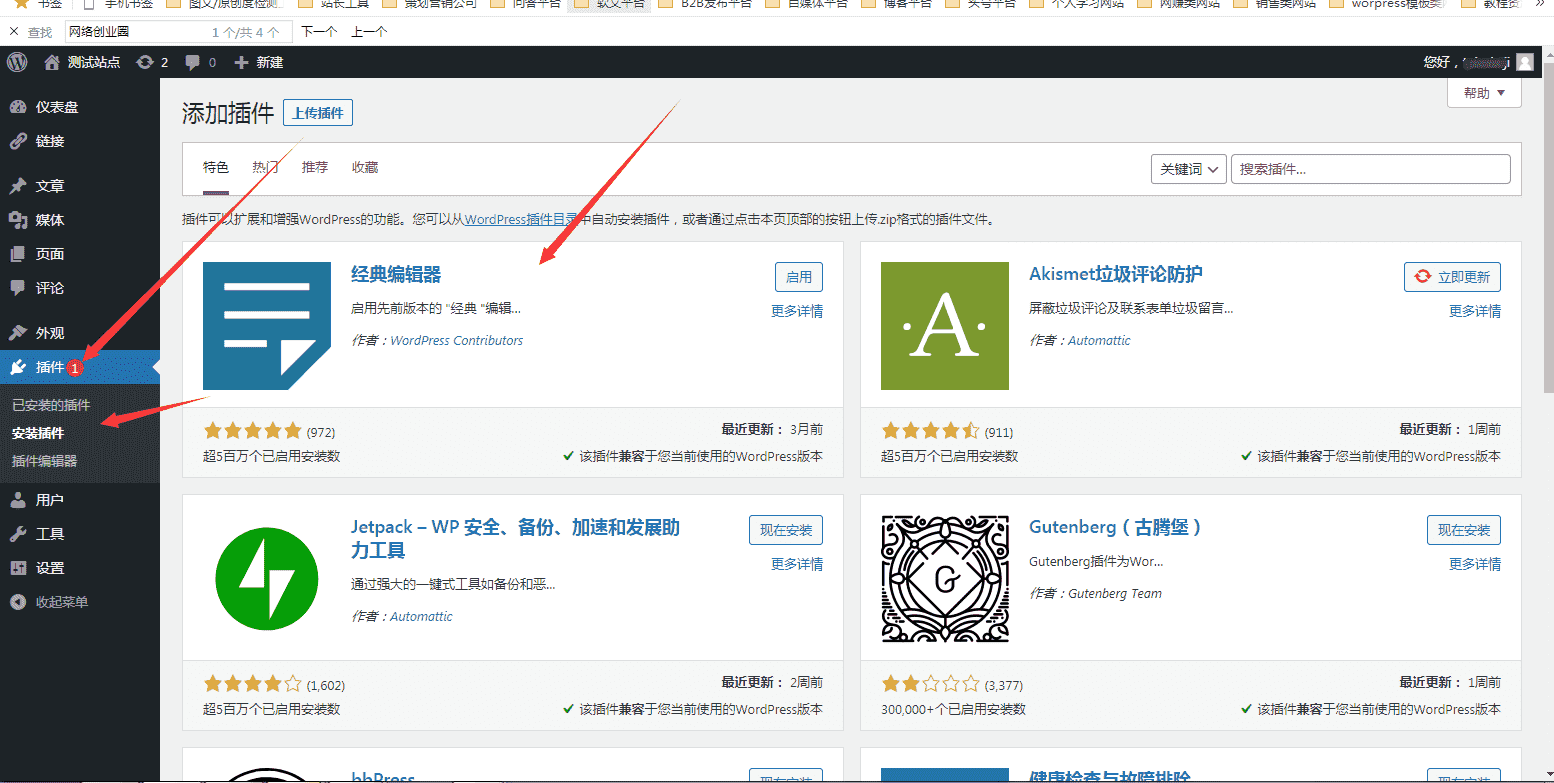Screen dimensions: 1554x783
Task: Open the updates icon showing 2
Action: [152, 62]
